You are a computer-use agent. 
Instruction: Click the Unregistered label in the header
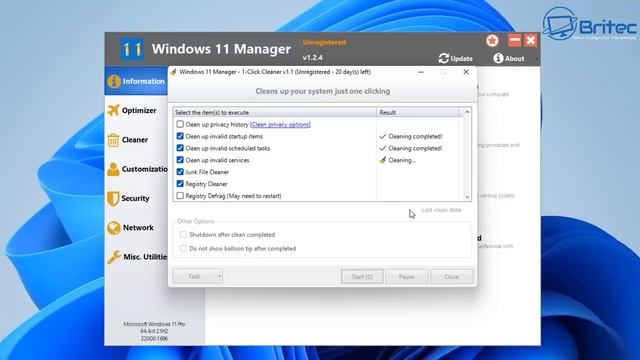(324, 42)
